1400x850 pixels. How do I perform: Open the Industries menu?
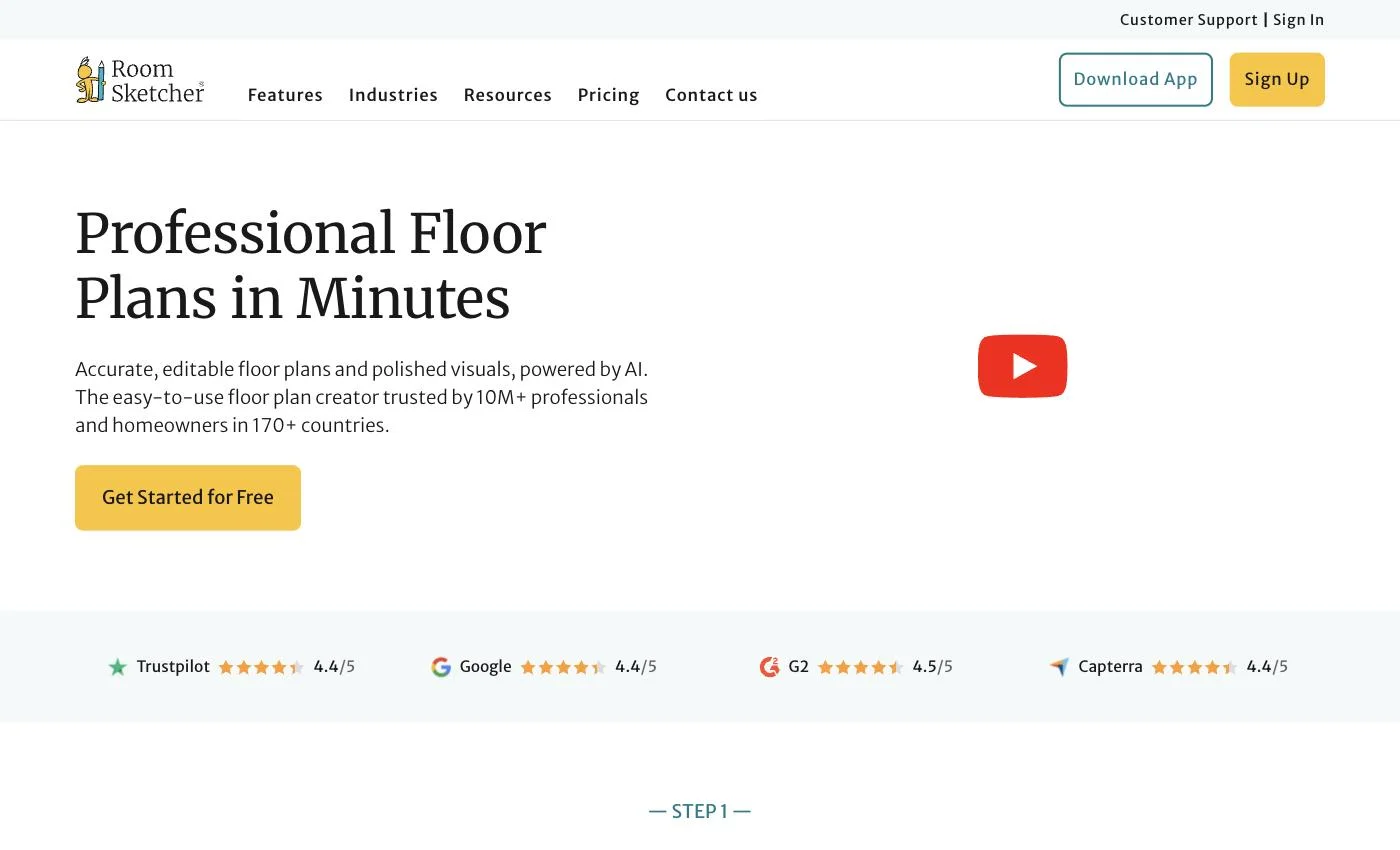coord(393,95)
